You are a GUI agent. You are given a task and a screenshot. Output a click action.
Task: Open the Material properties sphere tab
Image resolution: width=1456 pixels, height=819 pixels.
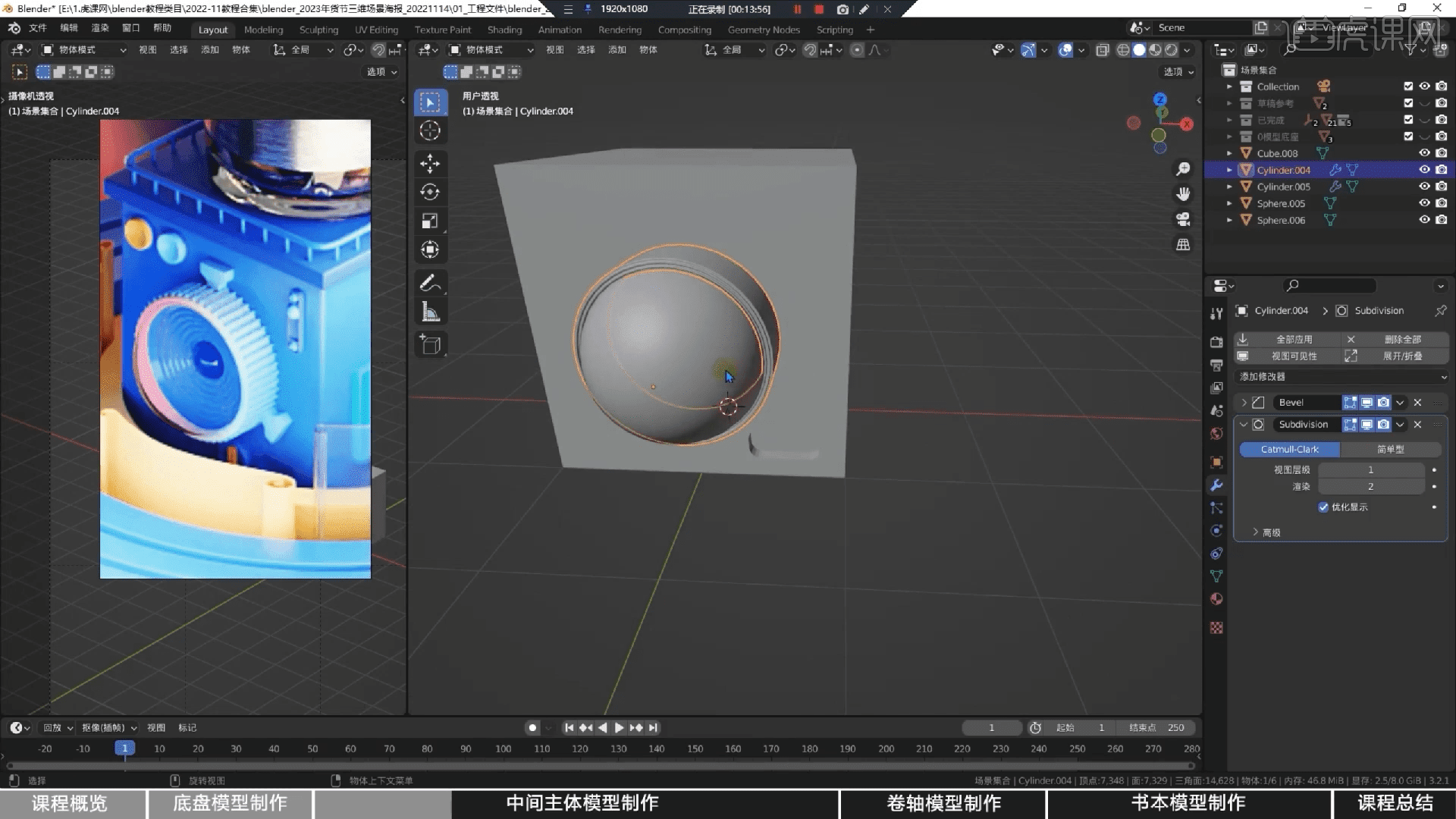point(1216,599)
